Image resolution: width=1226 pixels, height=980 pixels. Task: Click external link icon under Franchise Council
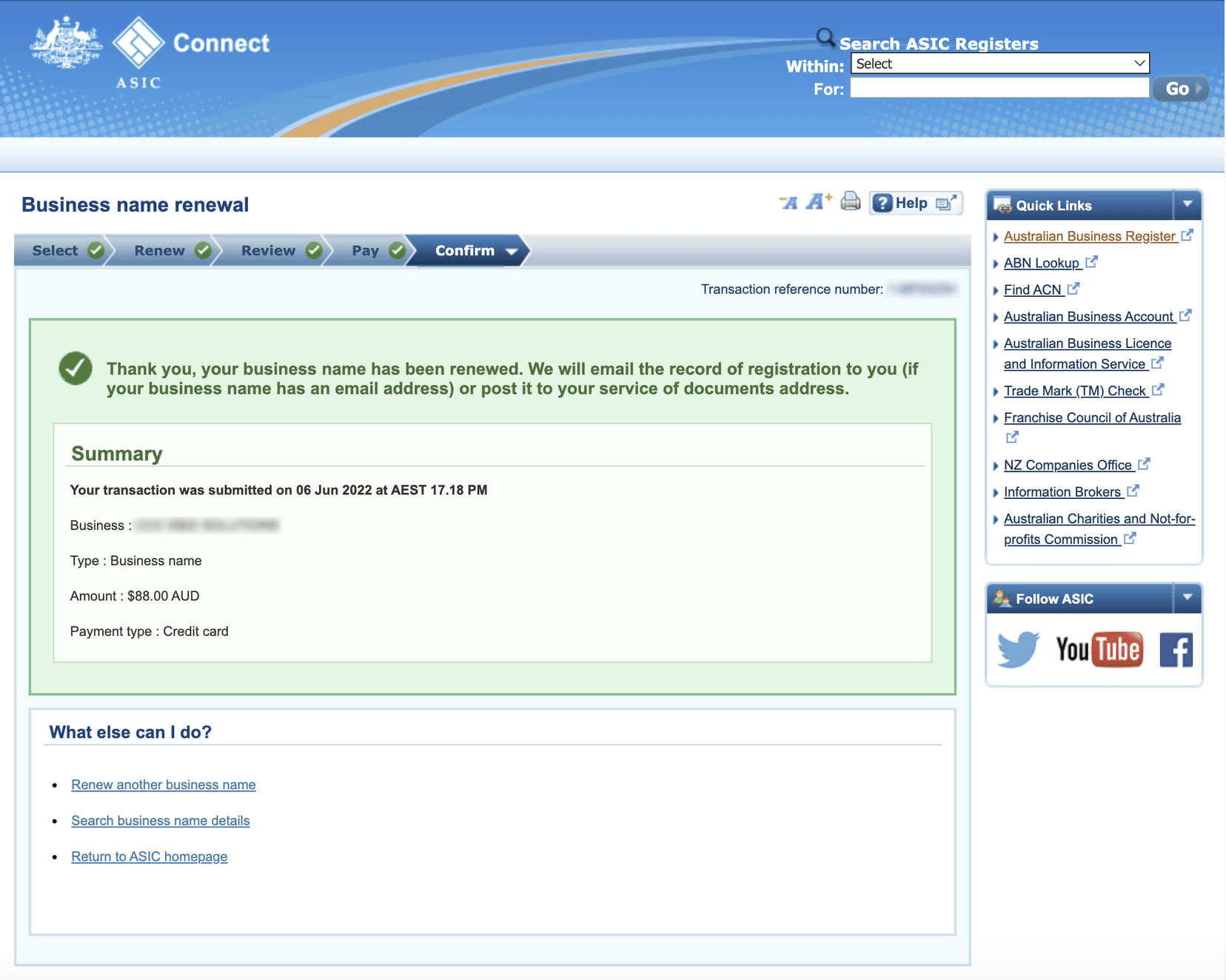click(x=1012, y=437)
